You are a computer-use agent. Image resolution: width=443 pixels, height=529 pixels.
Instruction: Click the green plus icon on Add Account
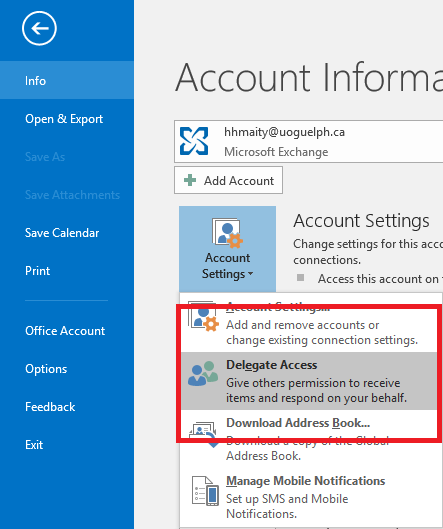point(190,180)
